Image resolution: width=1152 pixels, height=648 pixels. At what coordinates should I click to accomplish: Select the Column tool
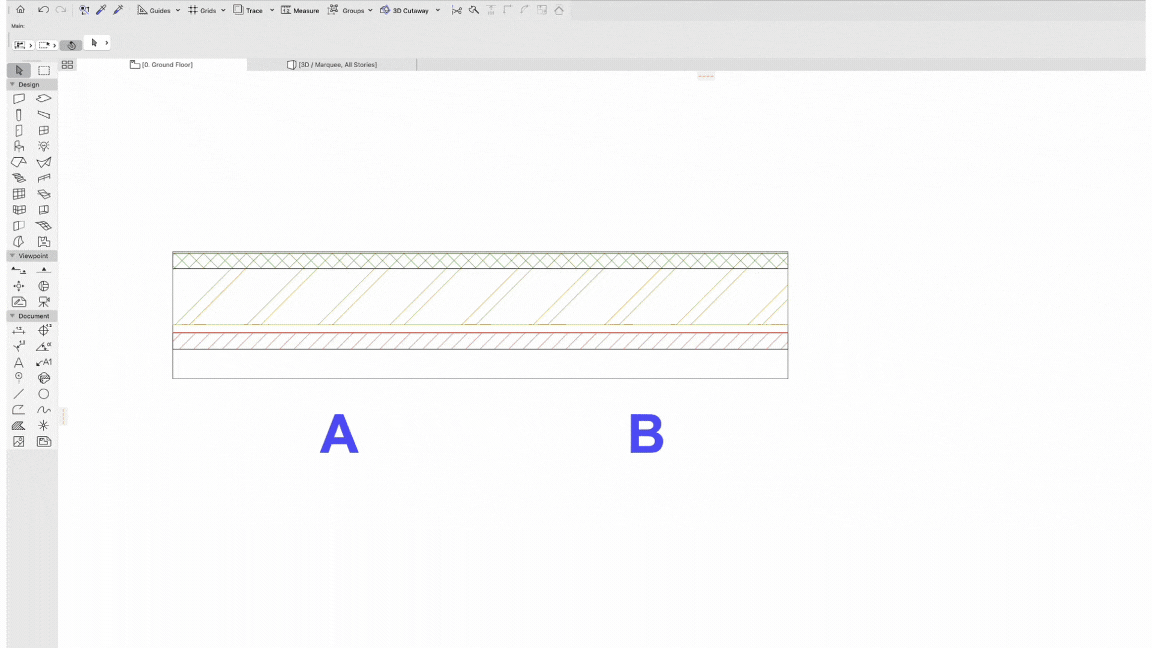(19, 115)
